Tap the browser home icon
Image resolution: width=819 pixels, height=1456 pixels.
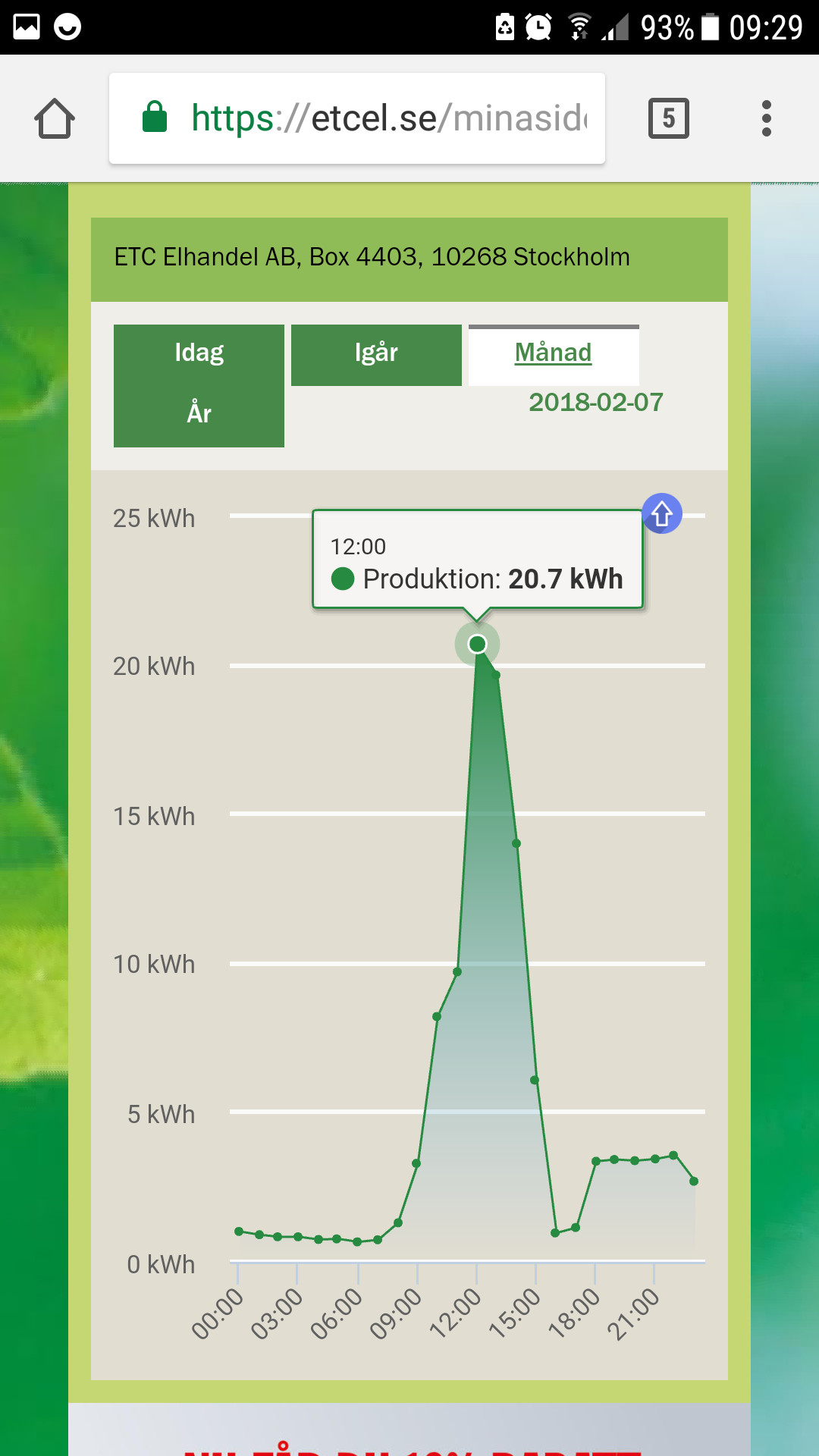[x=55, y=119]
